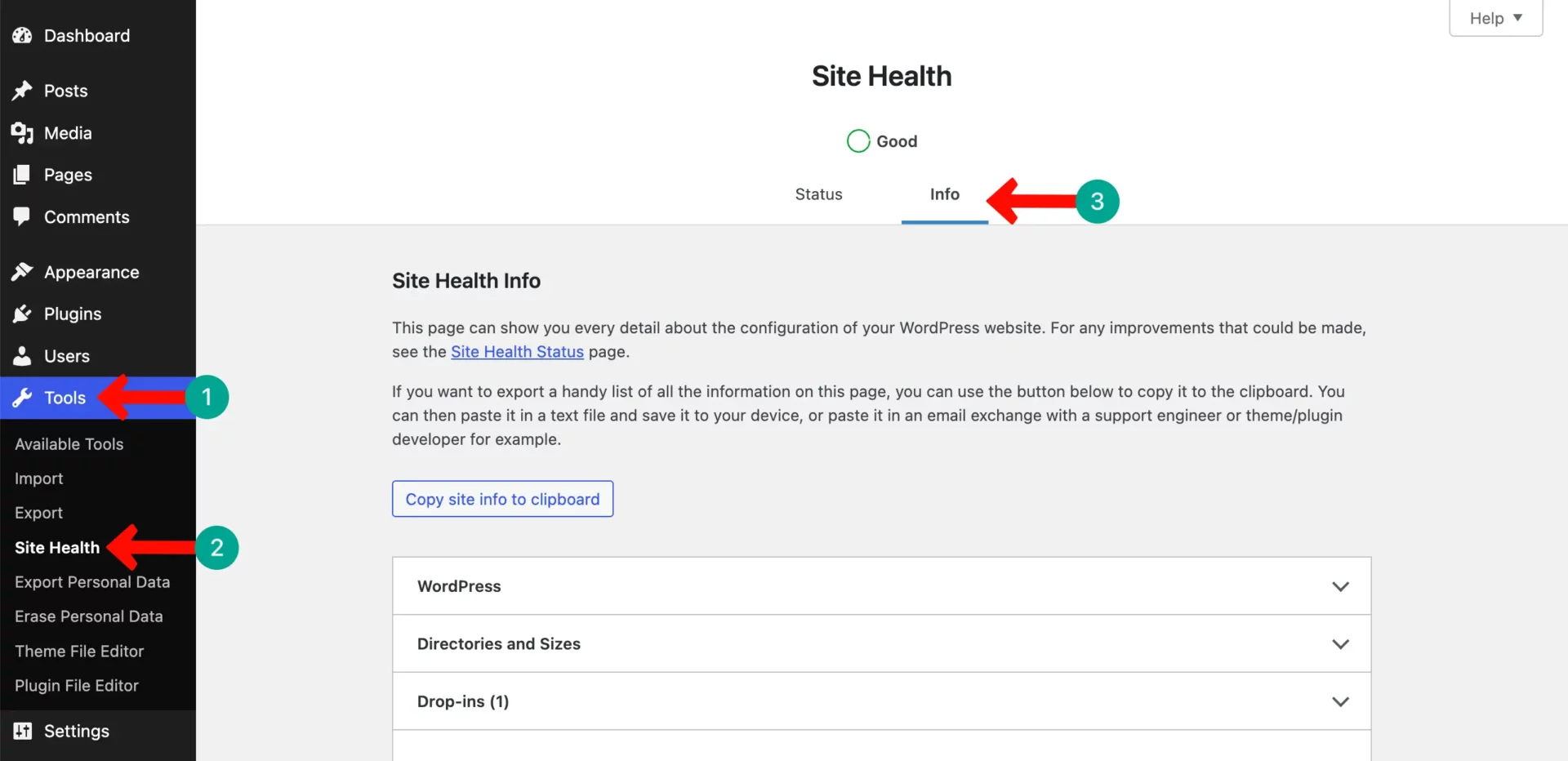Viewport: 1568px width, 761px height.
Task: Click the Pages icon
Action: point(22,175)
